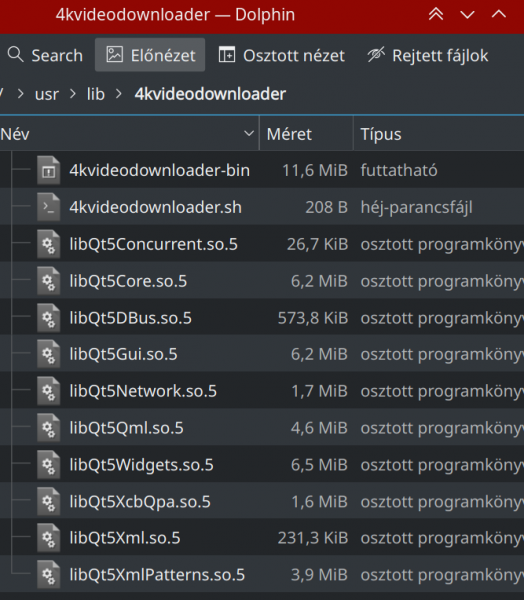Select file name libQt5XmlPatterns.so.5

[157, 575]
